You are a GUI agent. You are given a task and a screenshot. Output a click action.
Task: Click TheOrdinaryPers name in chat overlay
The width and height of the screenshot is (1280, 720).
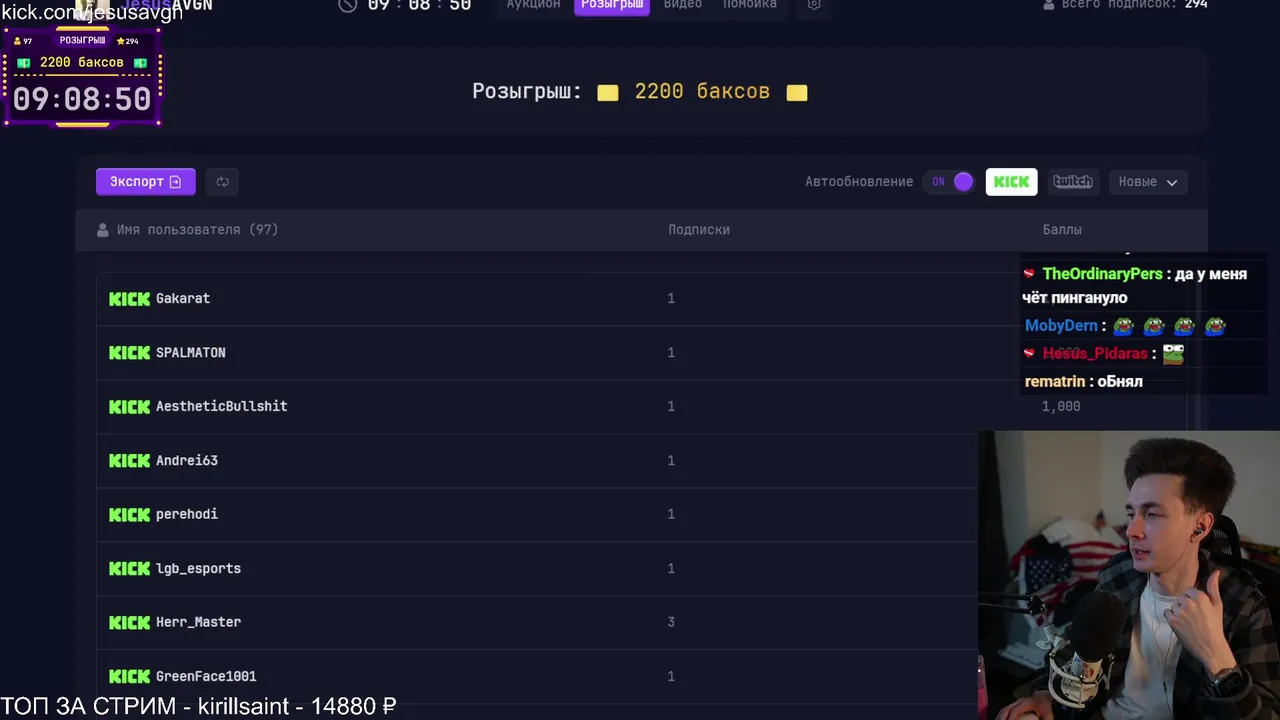[x=1102, y=274]
